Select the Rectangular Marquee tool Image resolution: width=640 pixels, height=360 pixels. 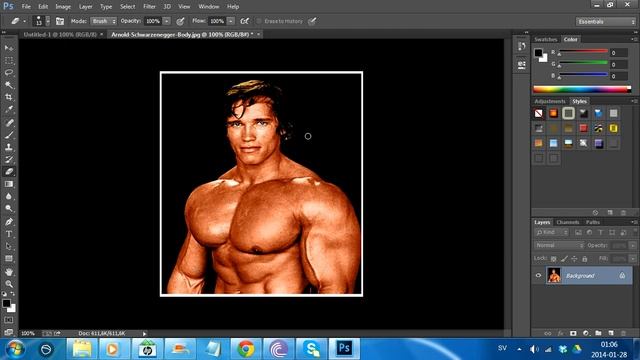coord(9,60)
